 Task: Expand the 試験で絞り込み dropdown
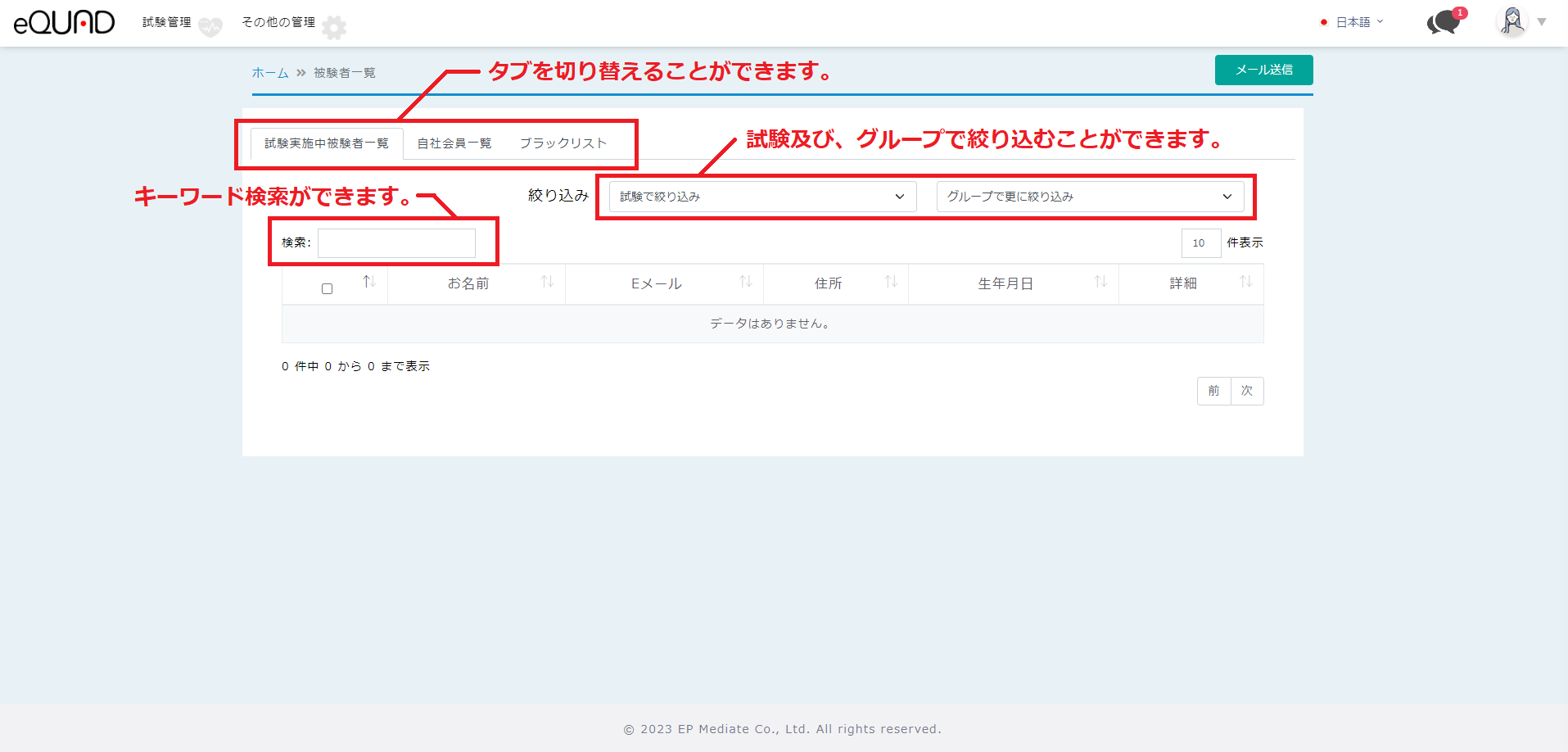[x=762, y=197]
